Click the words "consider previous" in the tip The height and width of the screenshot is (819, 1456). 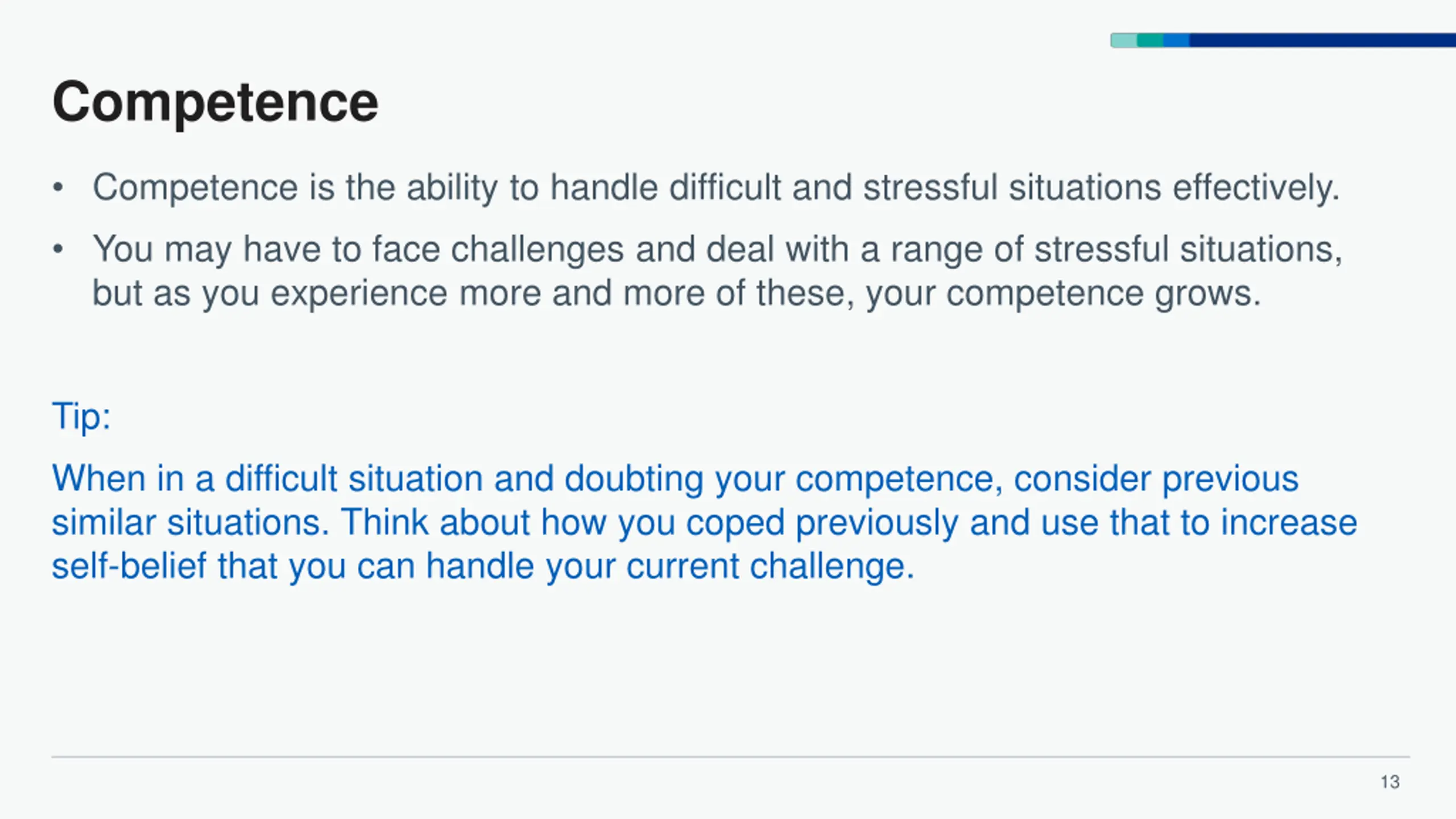[1156, 479]
